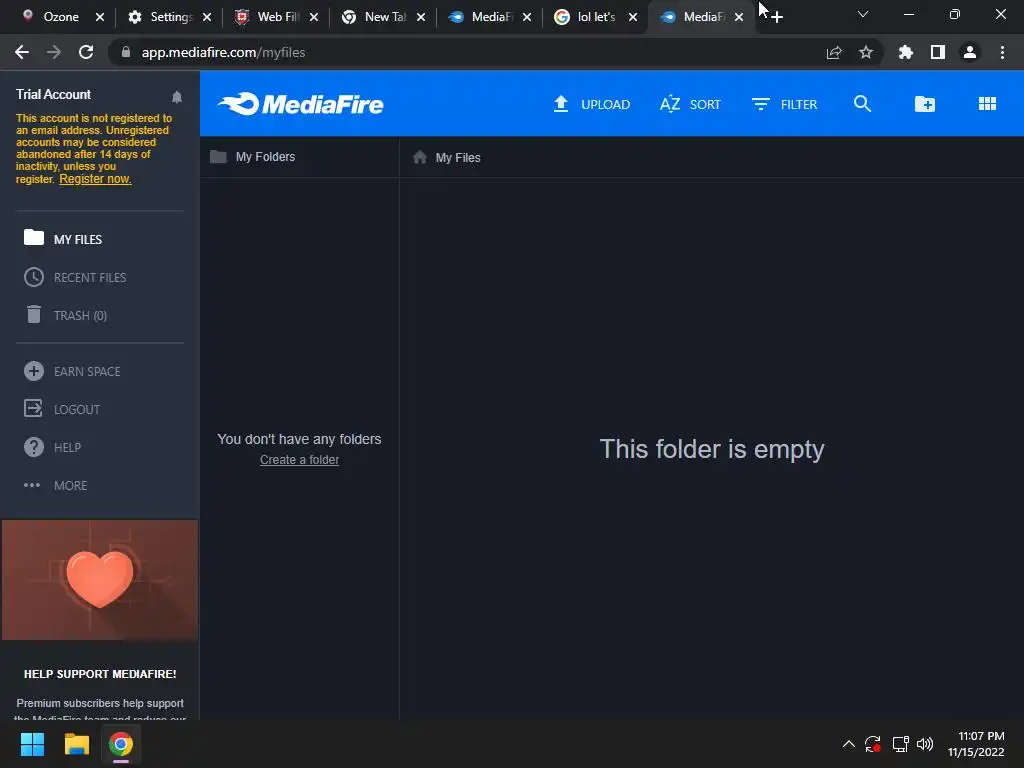Switch to grid view icon
Image resolution: width=1024 pixels, height=768 pixels.
987,103
